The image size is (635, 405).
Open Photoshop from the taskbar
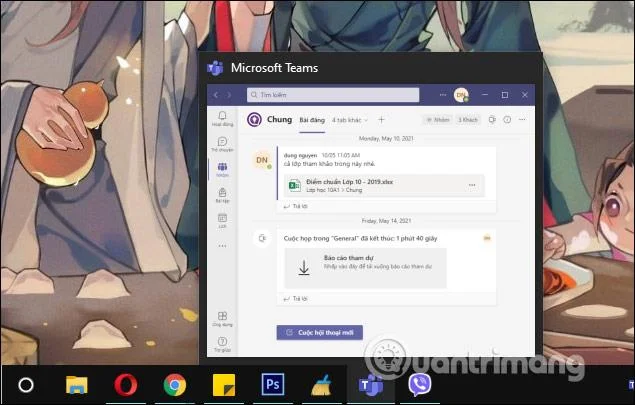[x=273, y=384]
